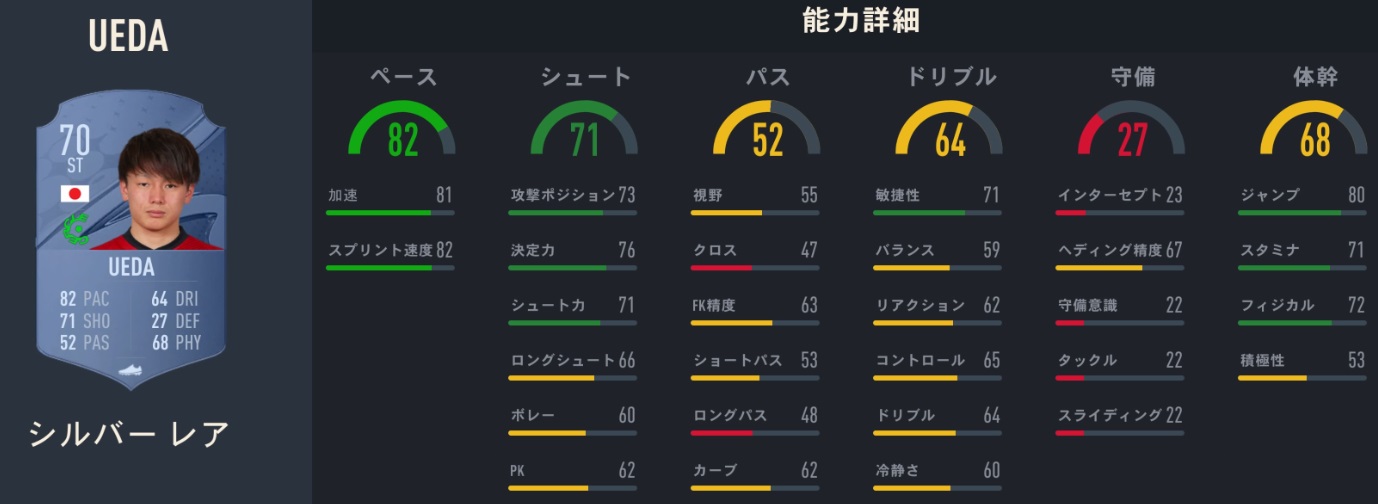Click the 決定力 stat bar showing 76
The height and width of the screenshot is (504, 1378).
pos(571,267)
